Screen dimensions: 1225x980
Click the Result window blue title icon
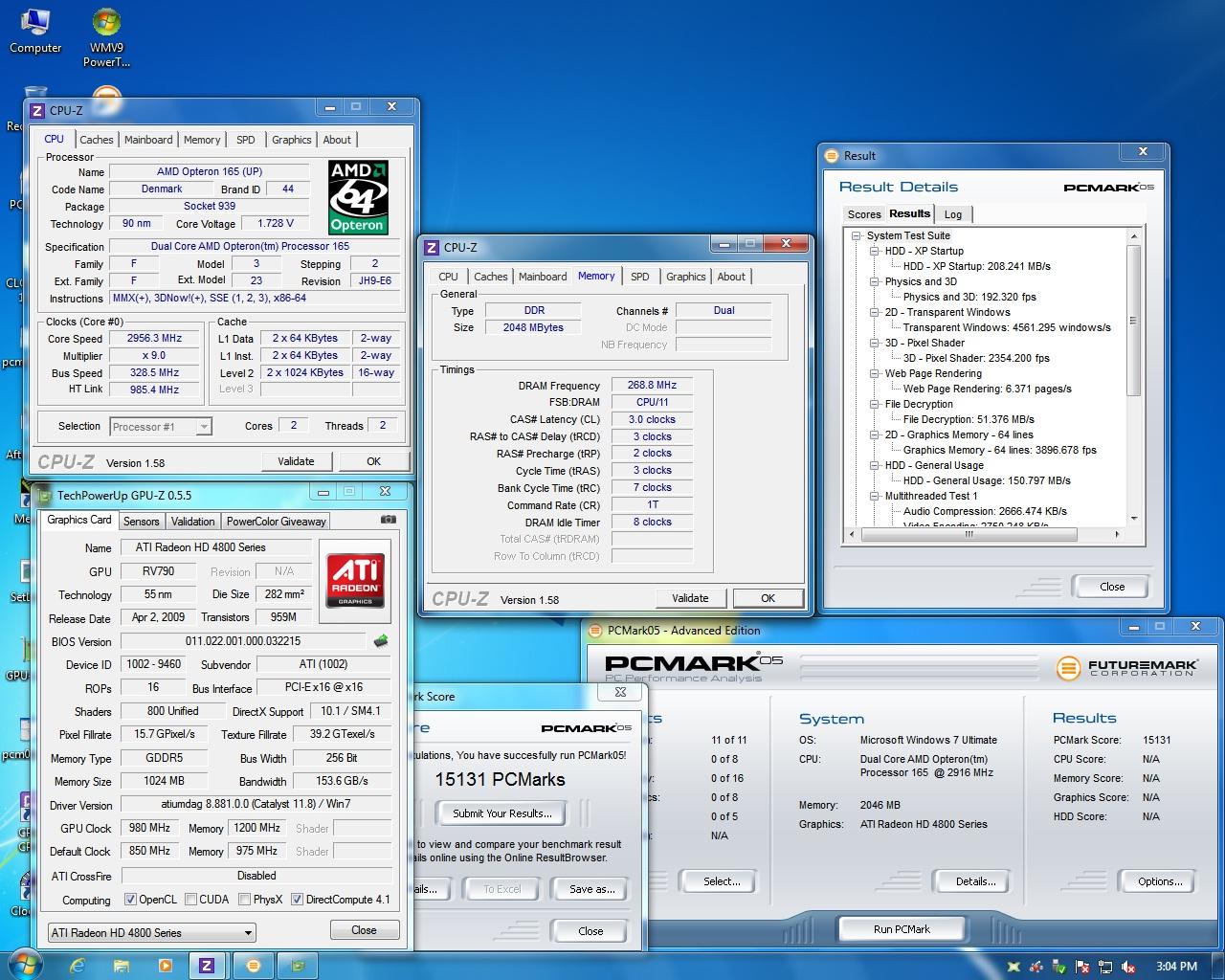pos(832,155)
